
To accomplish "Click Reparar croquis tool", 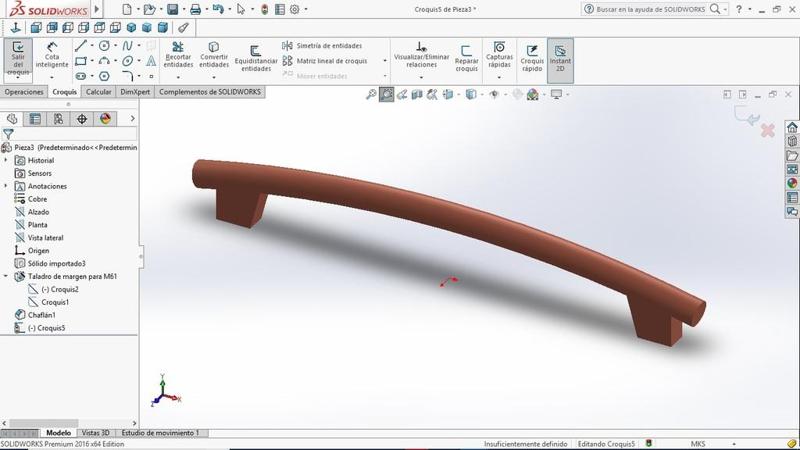I will point(466,59).
